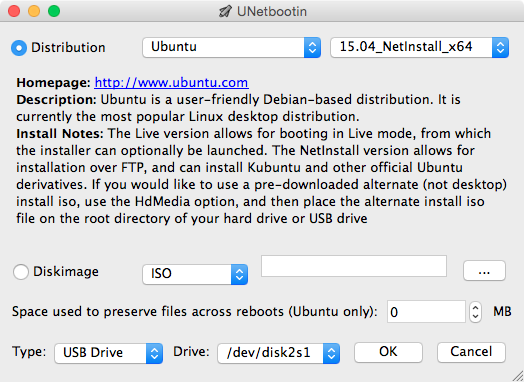Open the http://www.ubuntu.com homepage link
The width and height of the screenshot is (524, 382).
171,83
